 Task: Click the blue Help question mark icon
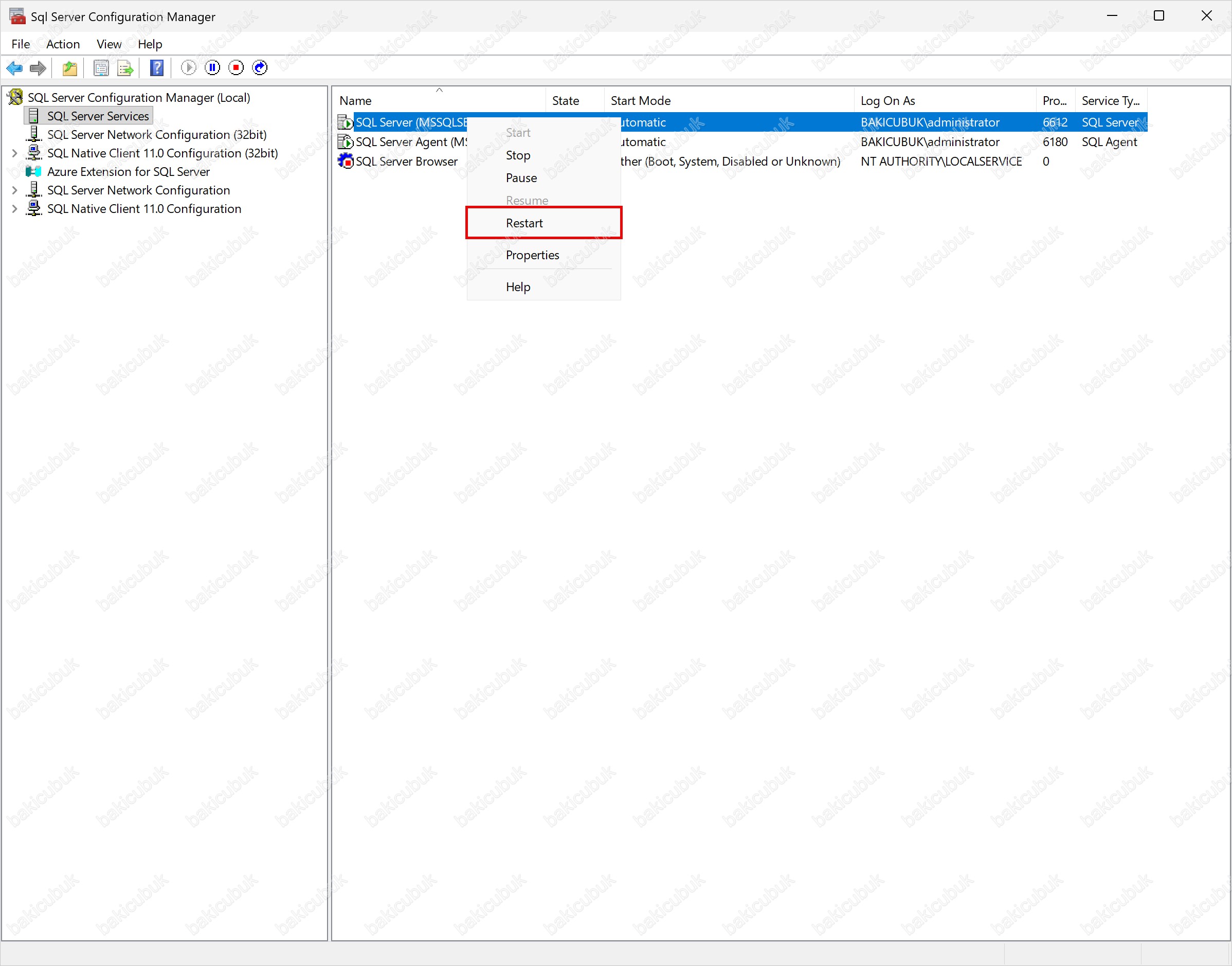[157, 68]
